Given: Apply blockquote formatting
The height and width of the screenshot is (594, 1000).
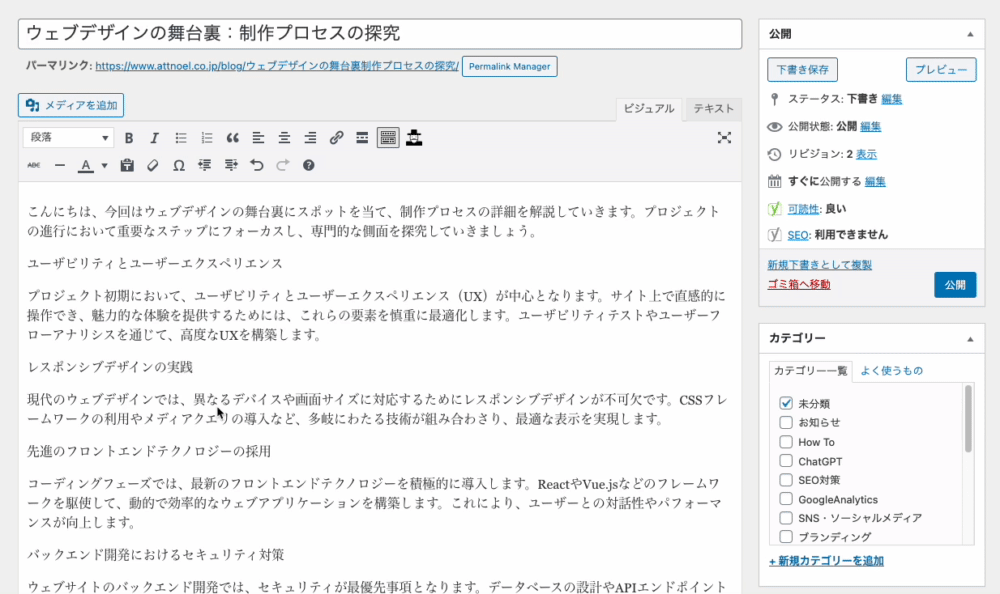Looking at the screenshot, I should point(232,138).
